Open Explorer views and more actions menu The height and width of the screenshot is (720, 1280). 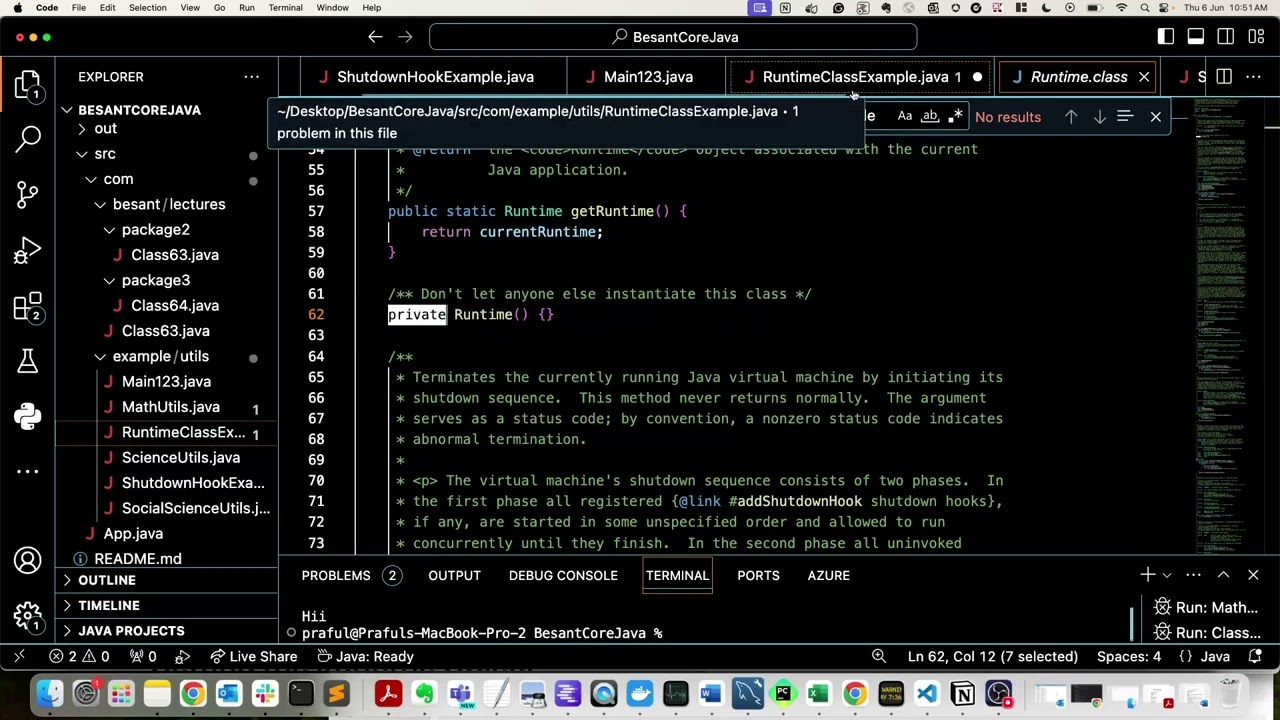point(252,77)
